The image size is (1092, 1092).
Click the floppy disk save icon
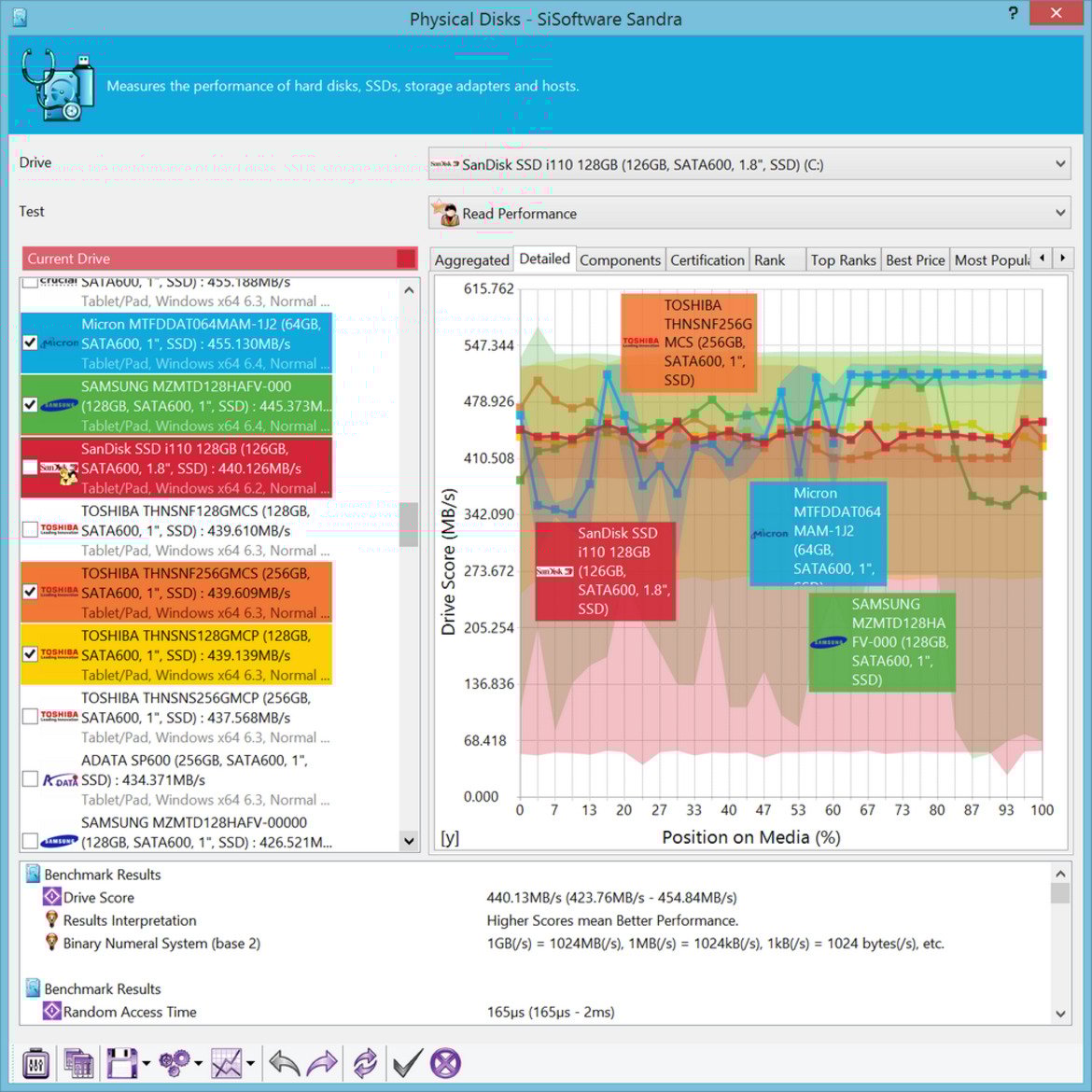(122, 1063)
